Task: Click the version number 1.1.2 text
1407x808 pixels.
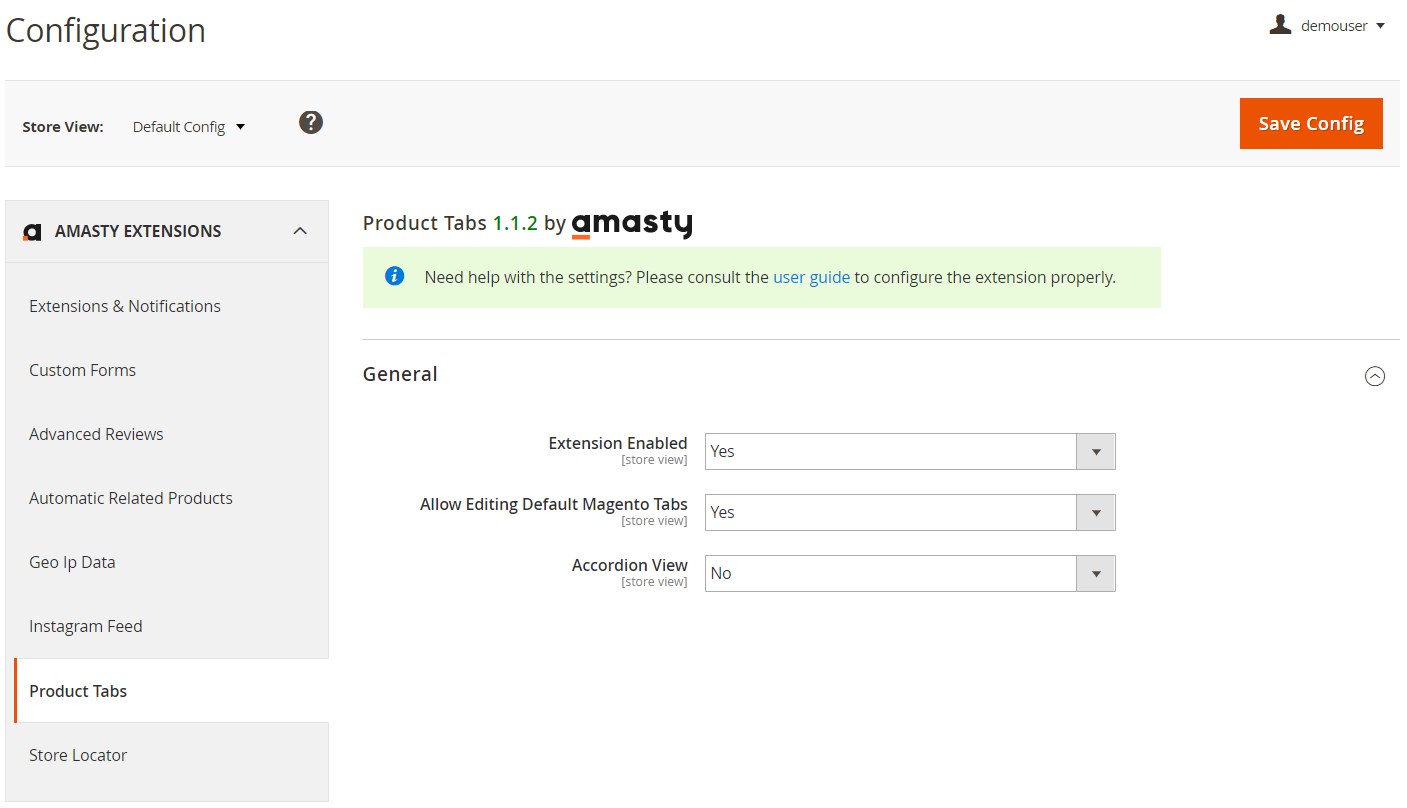Action: (515, 223)
